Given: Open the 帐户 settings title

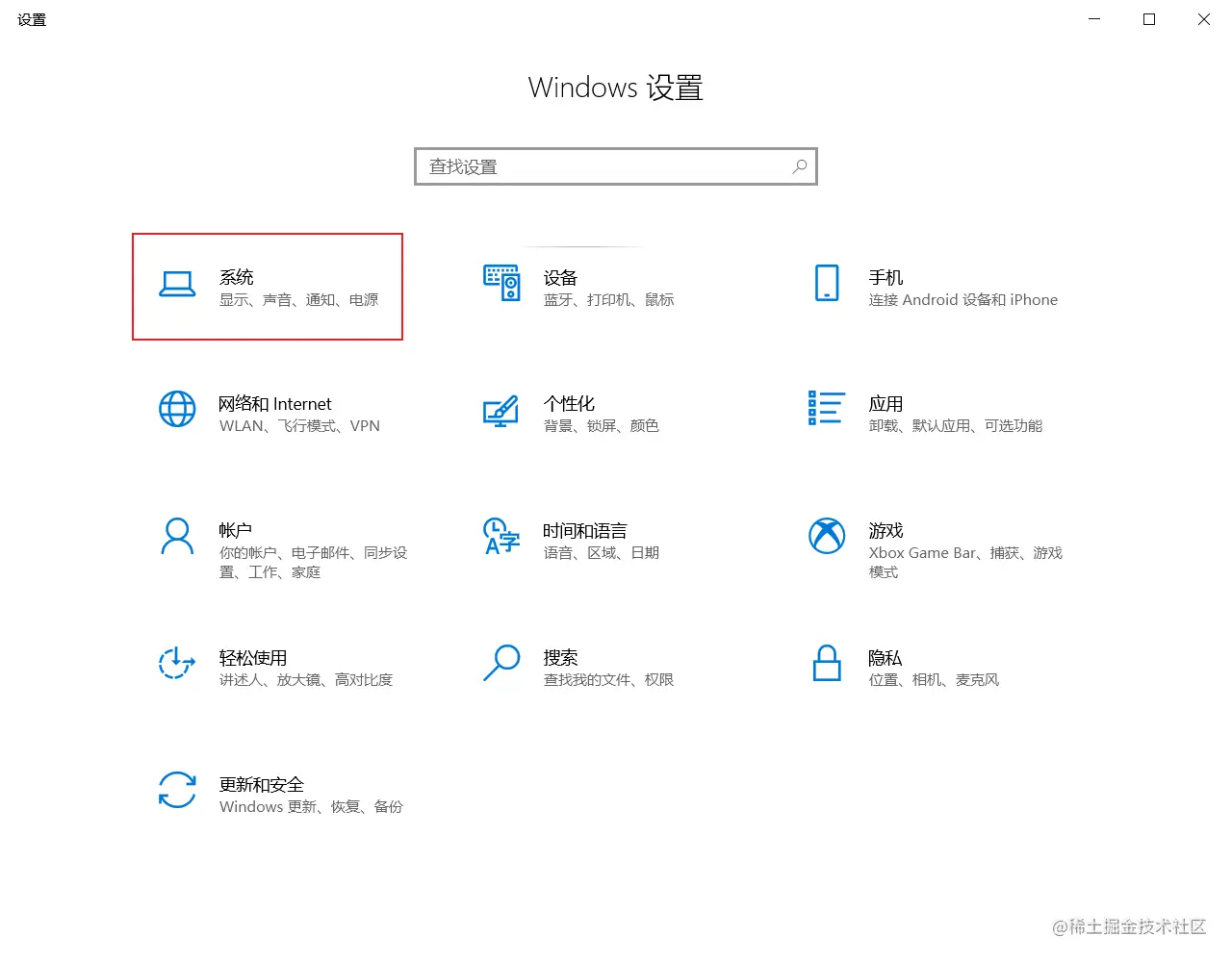Looking at the screenshot, I should click(236, 531).
